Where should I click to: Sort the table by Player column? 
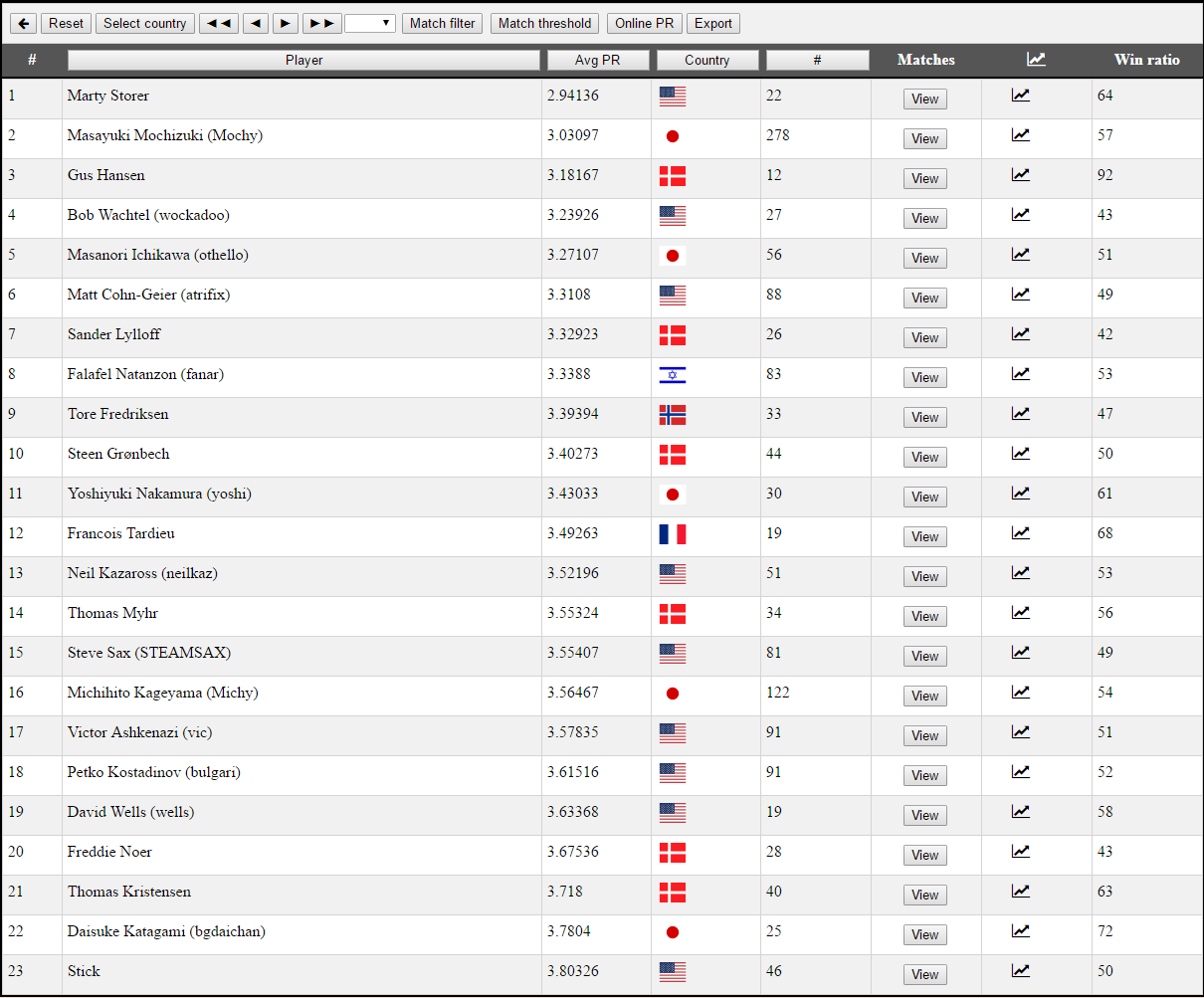303,60
